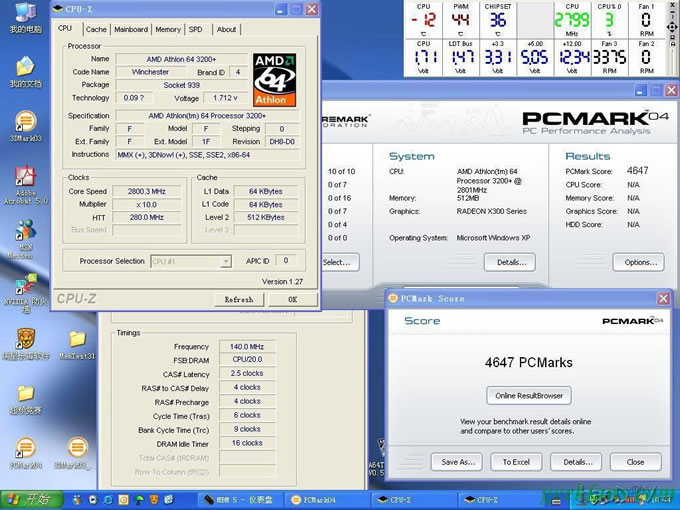
Task: Click the System Details button
Action: 510,262
